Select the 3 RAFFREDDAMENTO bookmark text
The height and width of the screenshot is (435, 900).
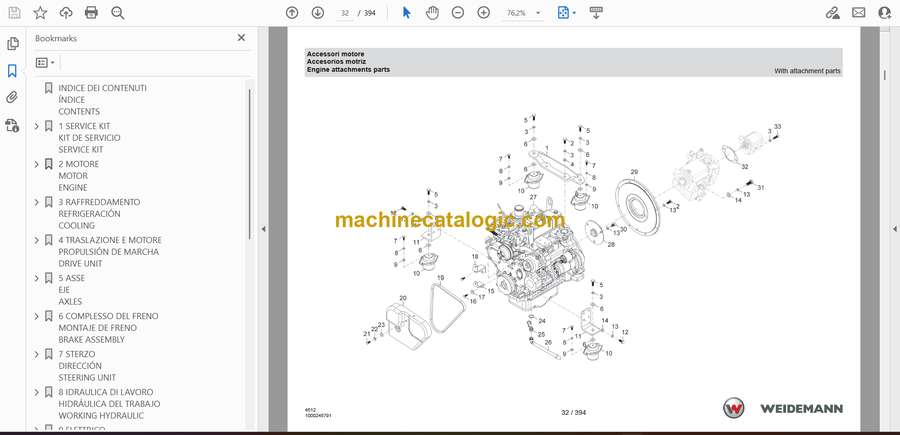(x=99, y=213)
